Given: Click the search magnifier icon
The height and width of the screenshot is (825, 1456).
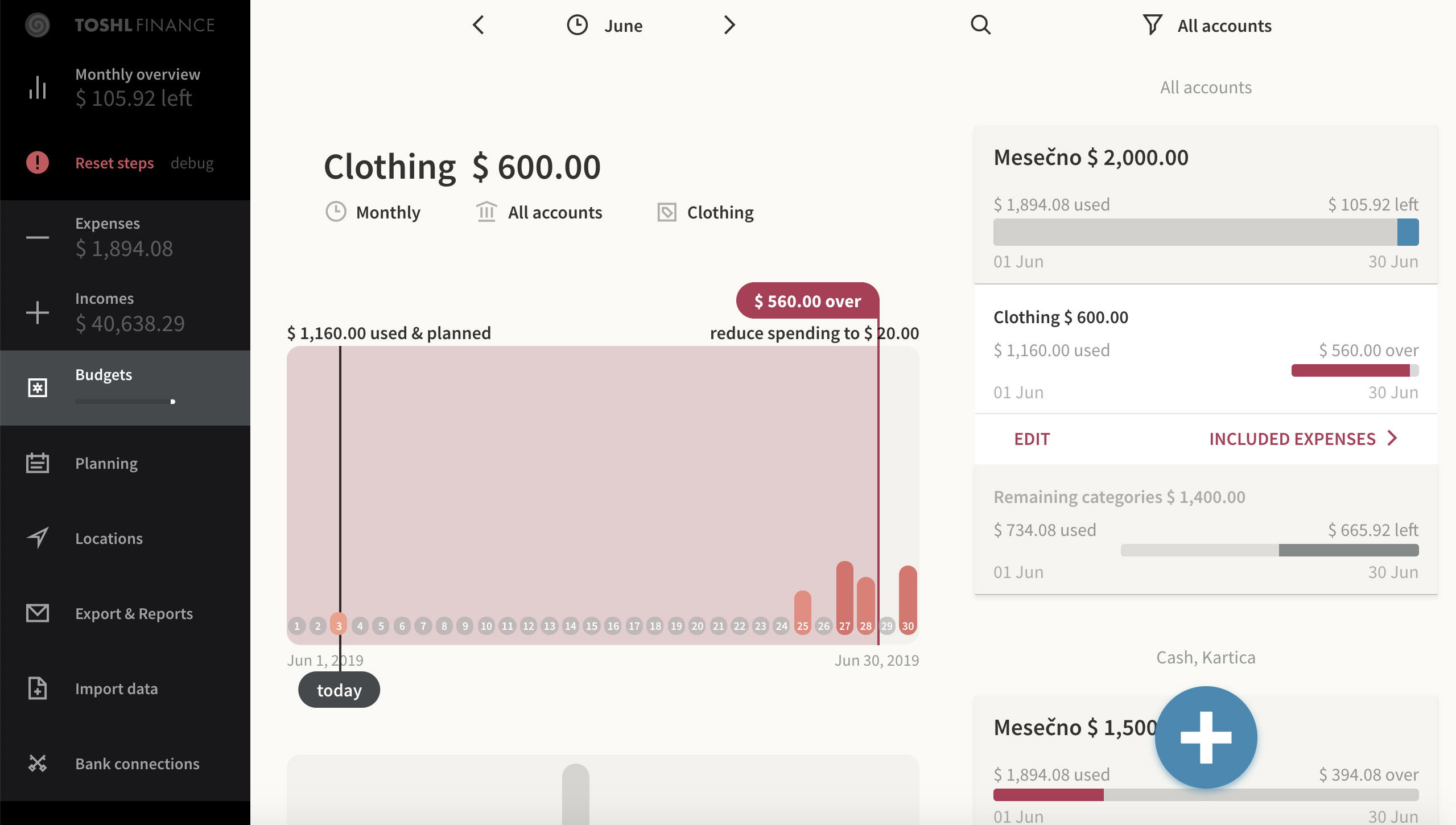Looking at the screenshot, I should (x=980, y=25).
